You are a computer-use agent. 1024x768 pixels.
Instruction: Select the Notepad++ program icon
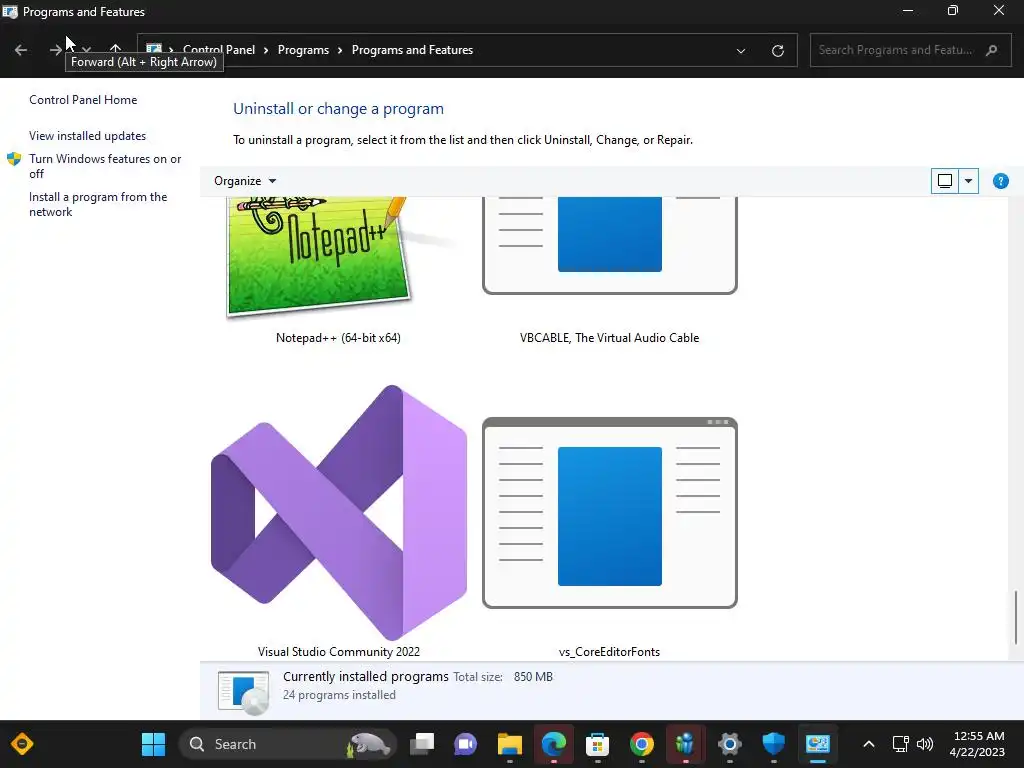[x=317, y=256]
